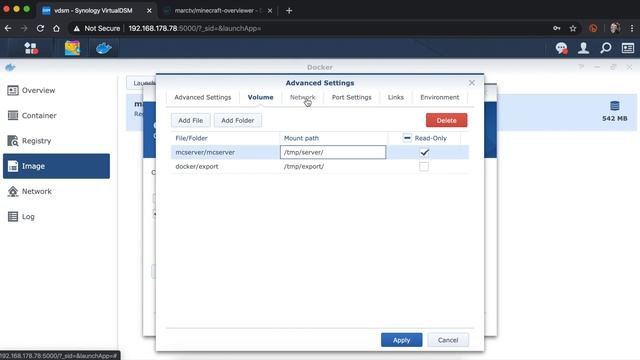Go to the browser home page
This screenshot has height=360, width=640.
click(x=56, y=28)
